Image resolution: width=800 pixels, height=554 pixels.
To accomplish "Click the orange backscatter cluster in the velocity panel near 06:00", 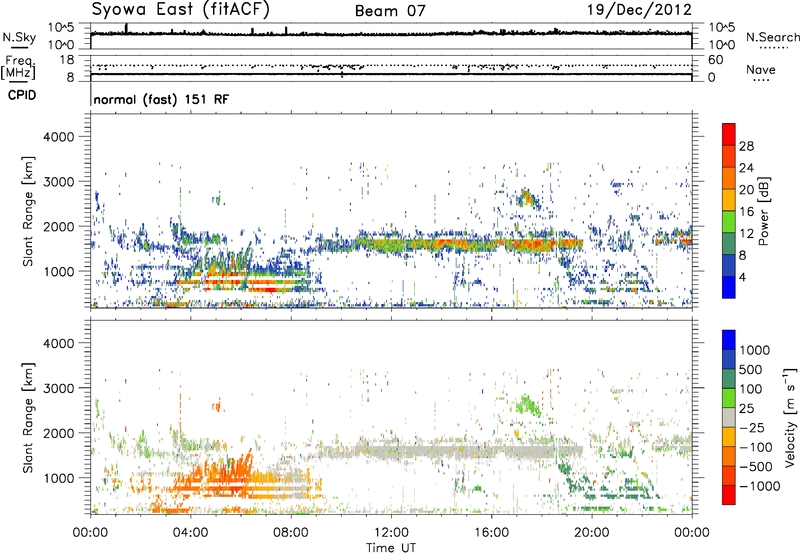I will pyautogui.click(x=224, y=477).
